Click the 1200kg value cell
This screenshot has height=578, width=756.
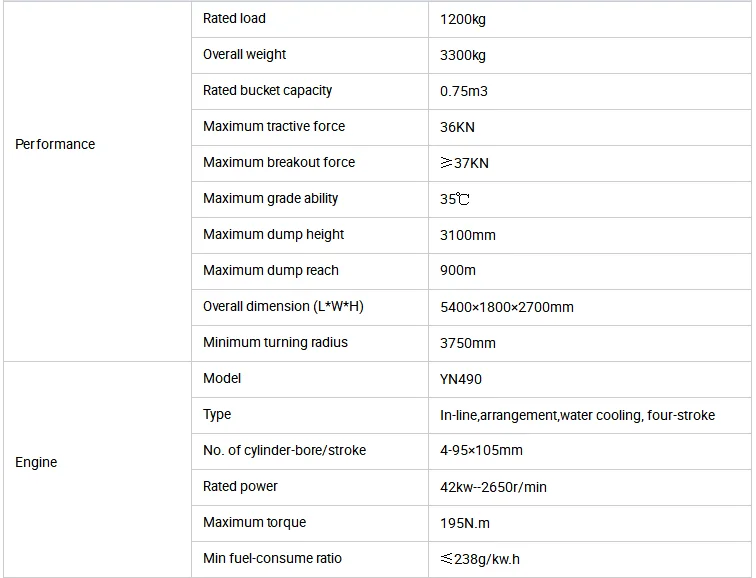tap(463, 19)
